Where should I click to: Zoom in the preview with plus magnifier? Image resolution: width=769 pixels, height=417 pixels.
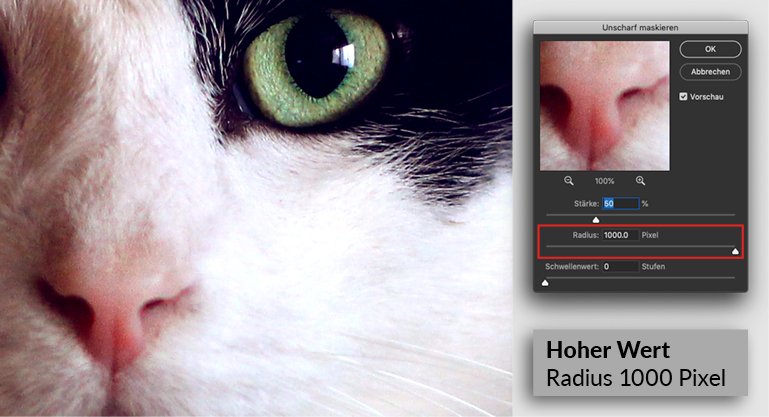pyautogui.click(x=641, y=181)
